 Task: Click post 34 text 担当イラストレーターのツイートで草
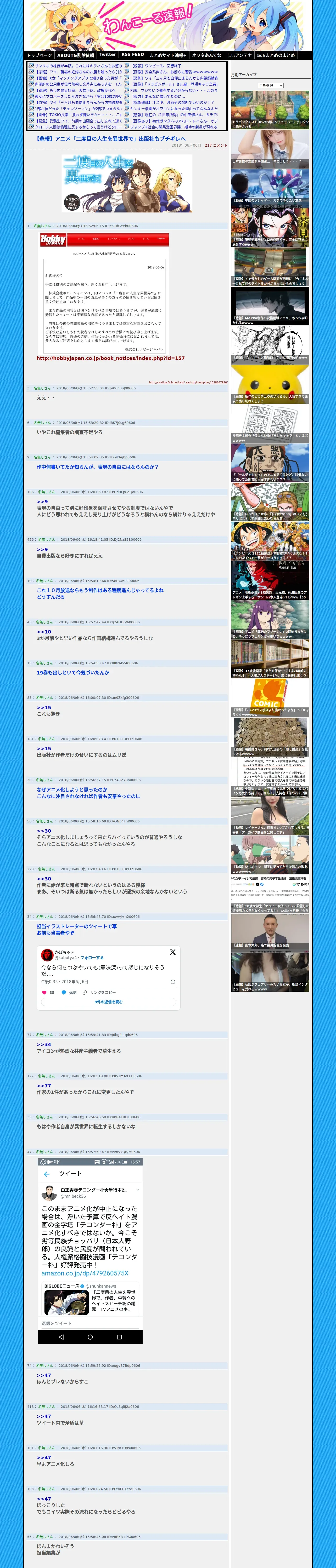[x=77, y=926]
